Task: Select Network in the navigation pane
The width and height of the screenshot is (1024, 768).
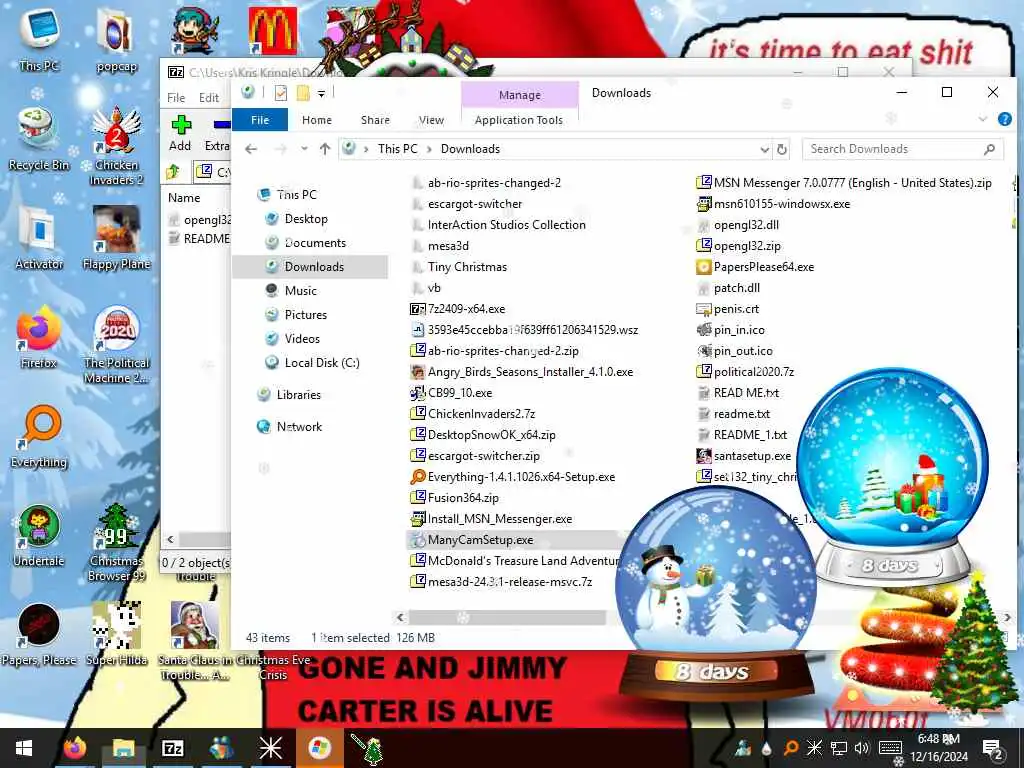Action: click(299, 427)
